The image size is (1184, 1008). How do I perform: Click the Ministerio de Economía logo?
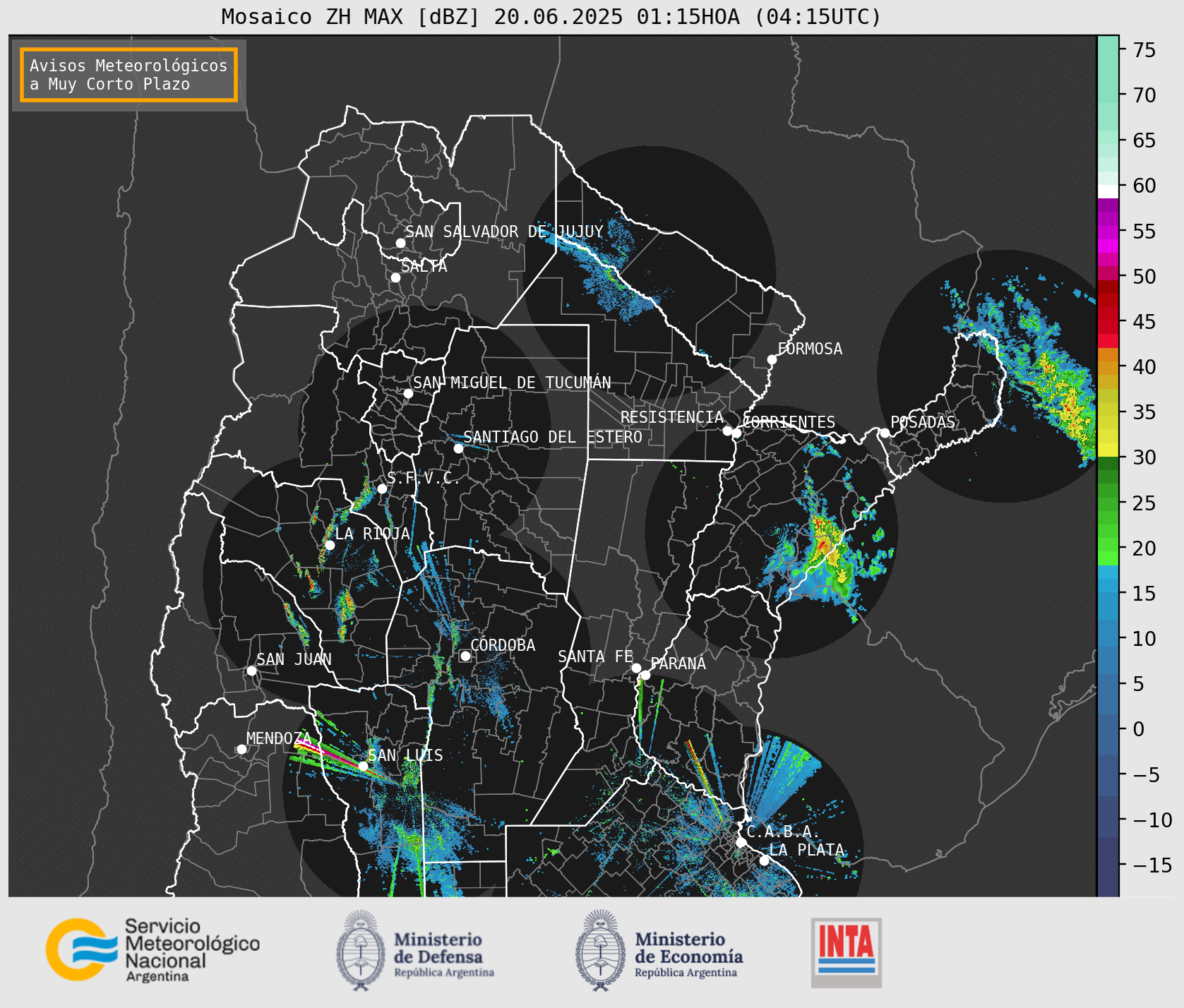[x=659, y=950]
